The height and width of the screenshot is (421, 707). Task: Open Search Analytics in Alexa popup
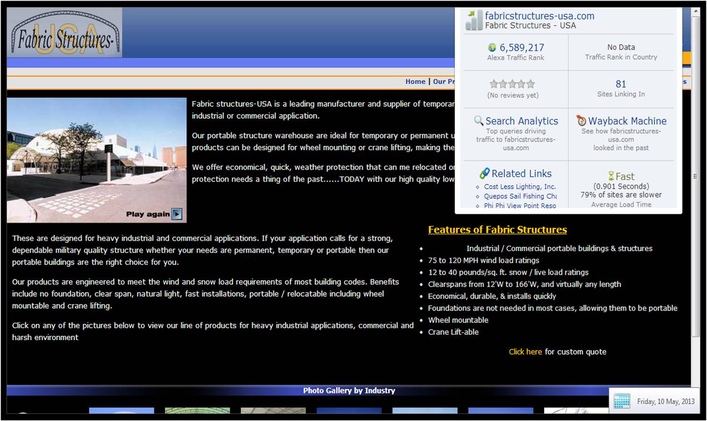tap(522, 121)
